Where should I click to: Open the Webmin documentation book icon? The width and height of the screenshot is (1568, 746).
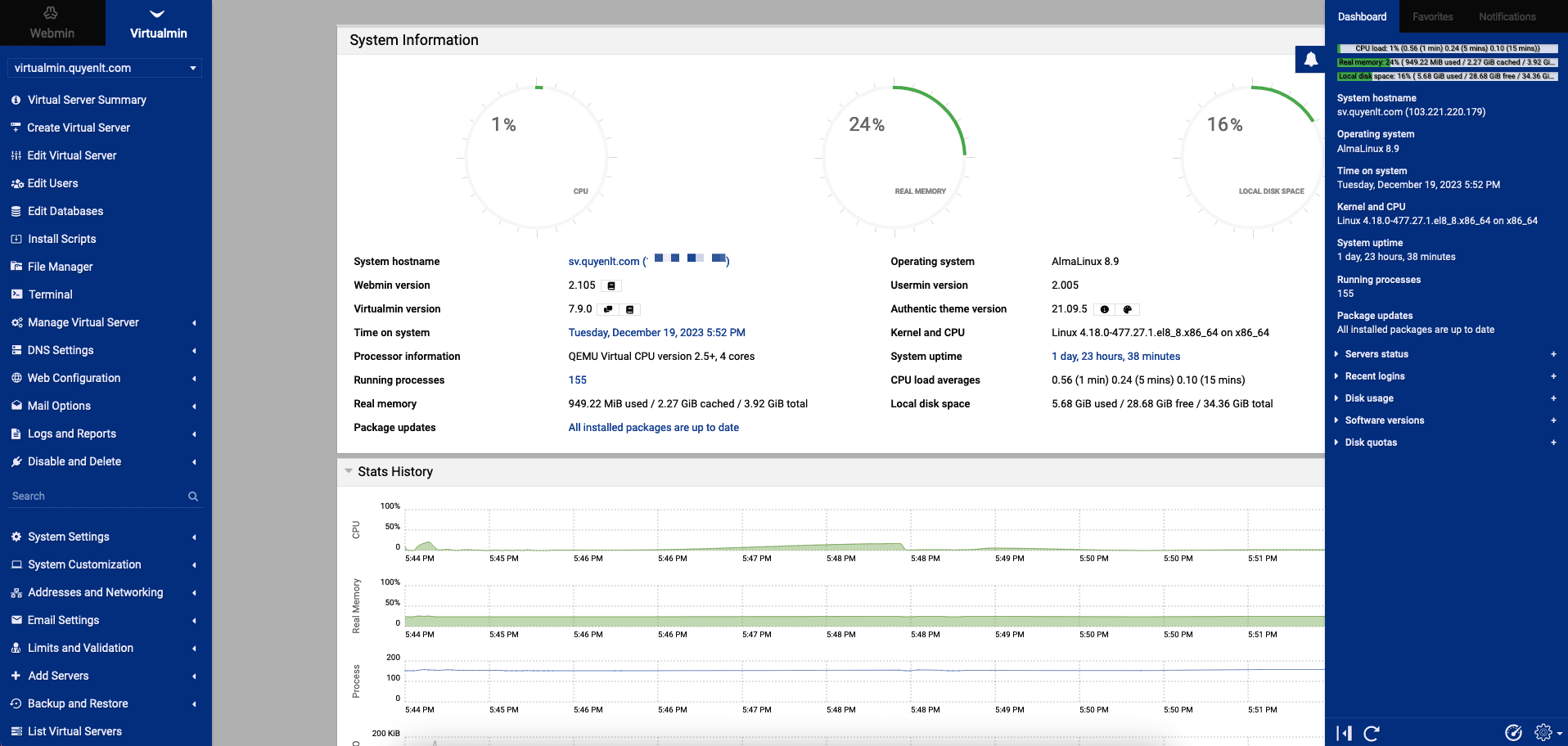[x=611, y=286]
